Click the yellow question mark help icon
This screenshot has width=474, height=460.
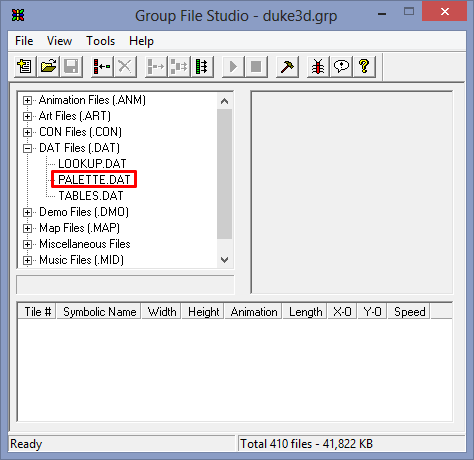point(364,67)
